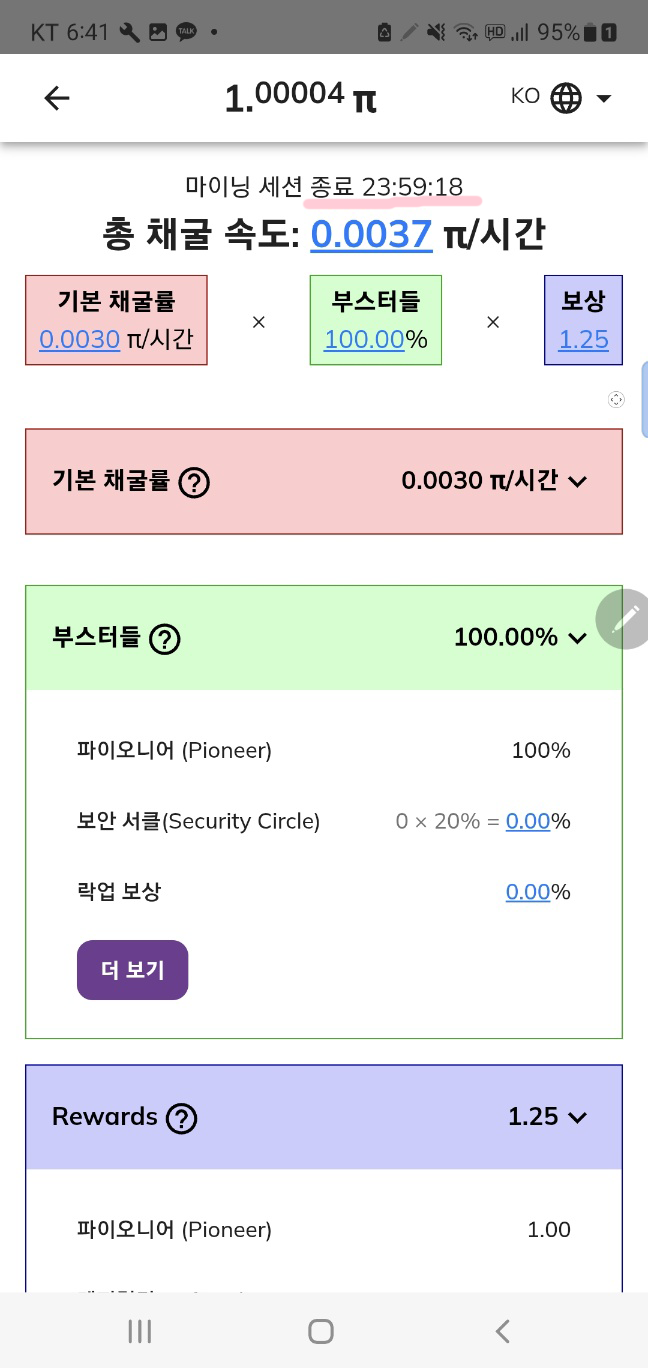Open the KO language dropdown arrow

tap(604, 97)
